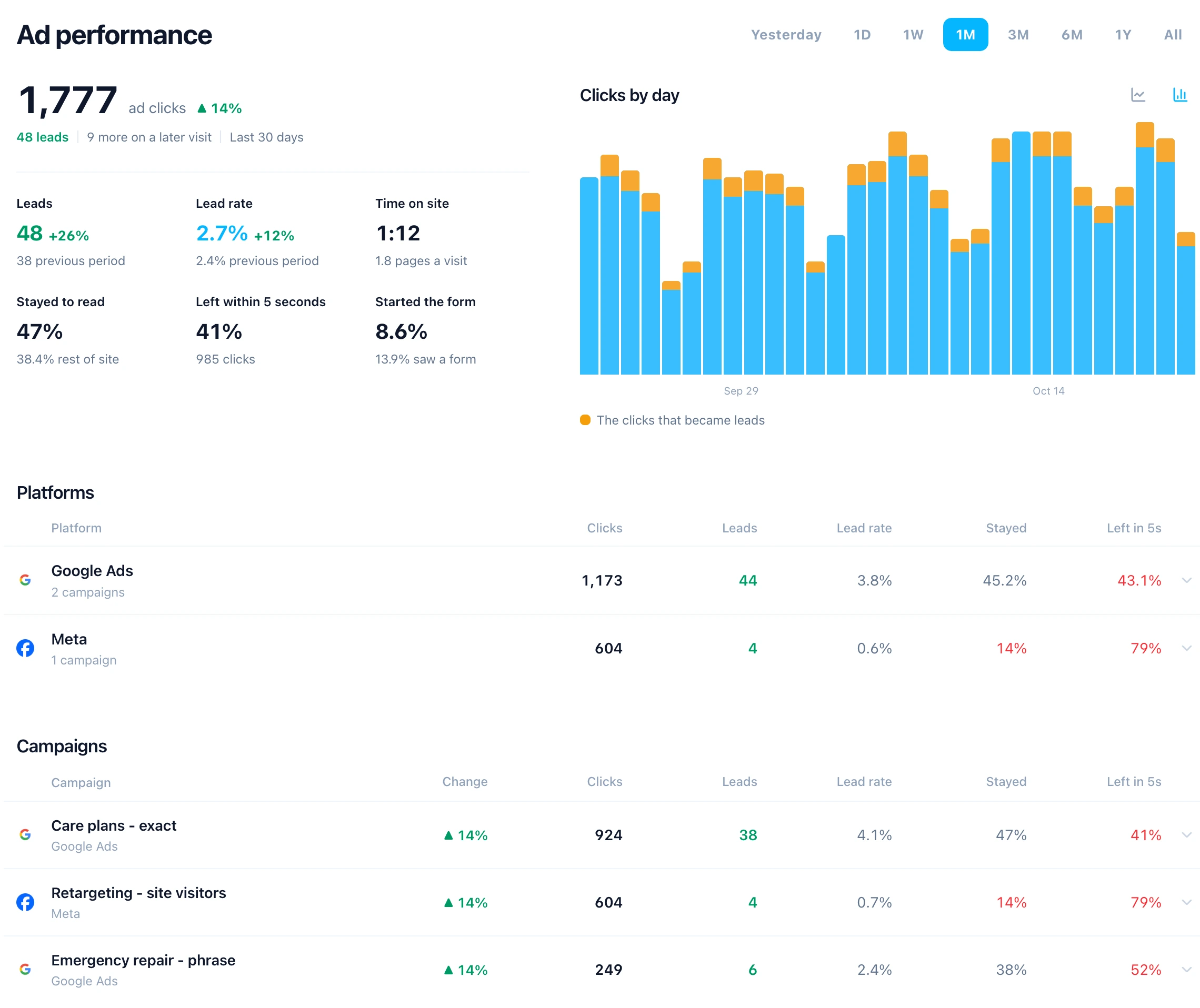Image resolution: width=1200 pixels, height=1008 pixels.
Task: Click the green up arrow next to ad clicks 14%
Action: 202,108
